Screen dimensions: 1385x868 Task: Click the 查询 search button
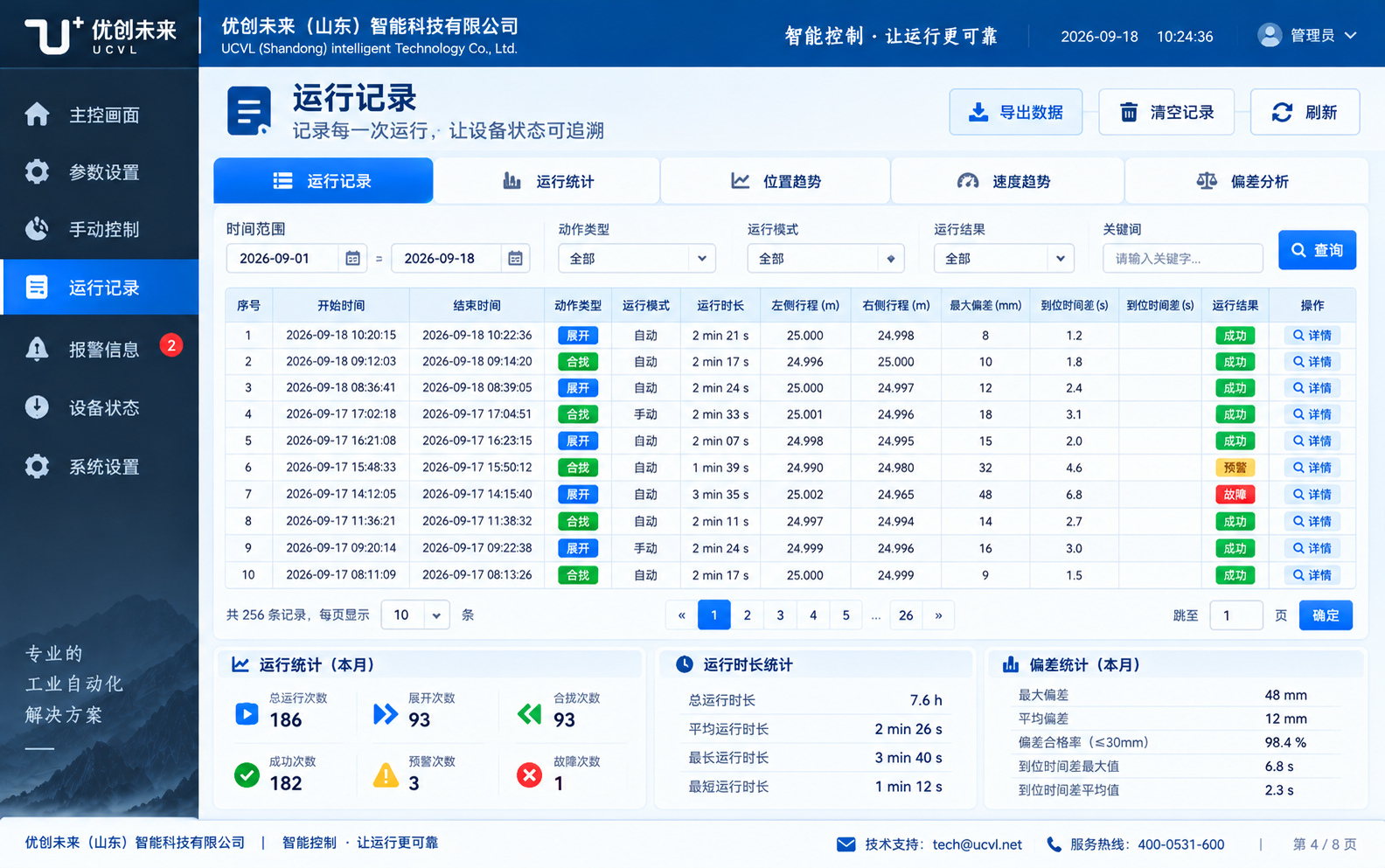(1317, 250)
